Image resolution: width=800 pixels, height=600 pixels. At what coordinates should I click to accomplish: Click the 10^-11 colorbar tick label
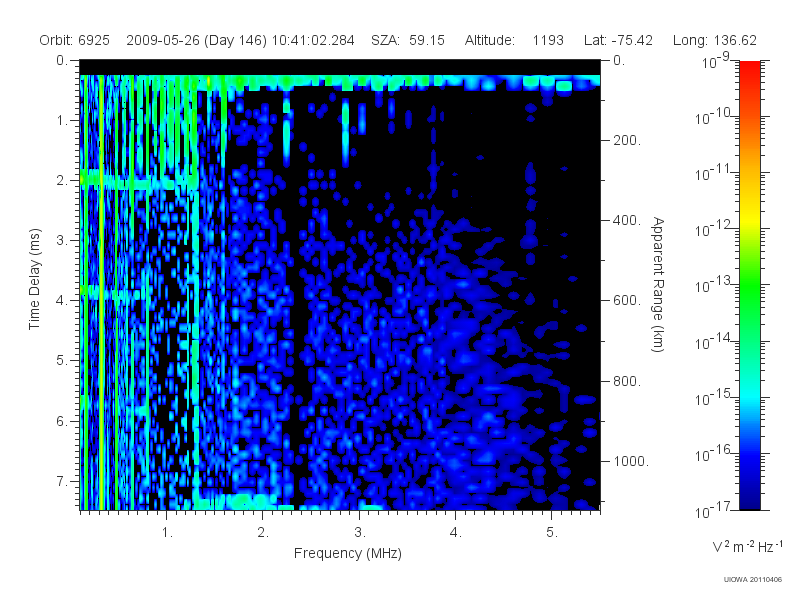point(715,172)
